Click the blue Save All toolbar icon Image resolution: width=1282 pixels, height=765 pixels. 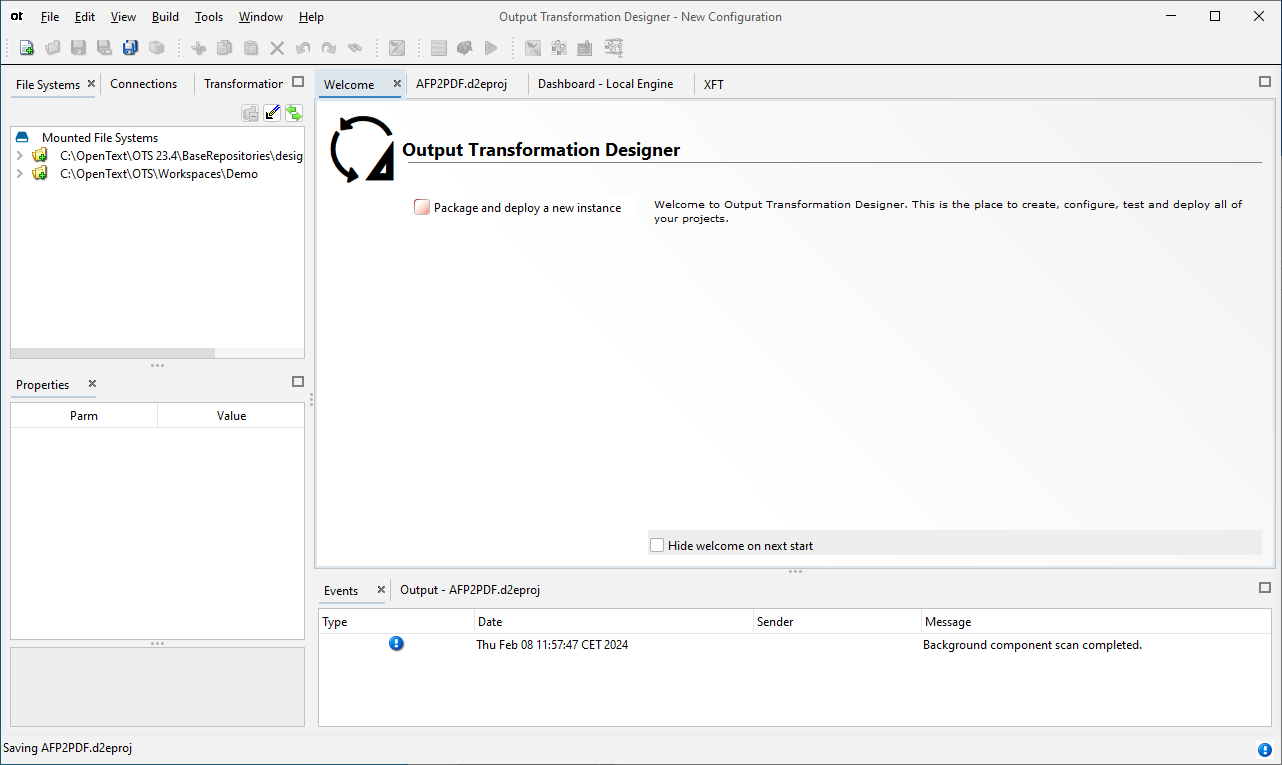coord(131,48)
